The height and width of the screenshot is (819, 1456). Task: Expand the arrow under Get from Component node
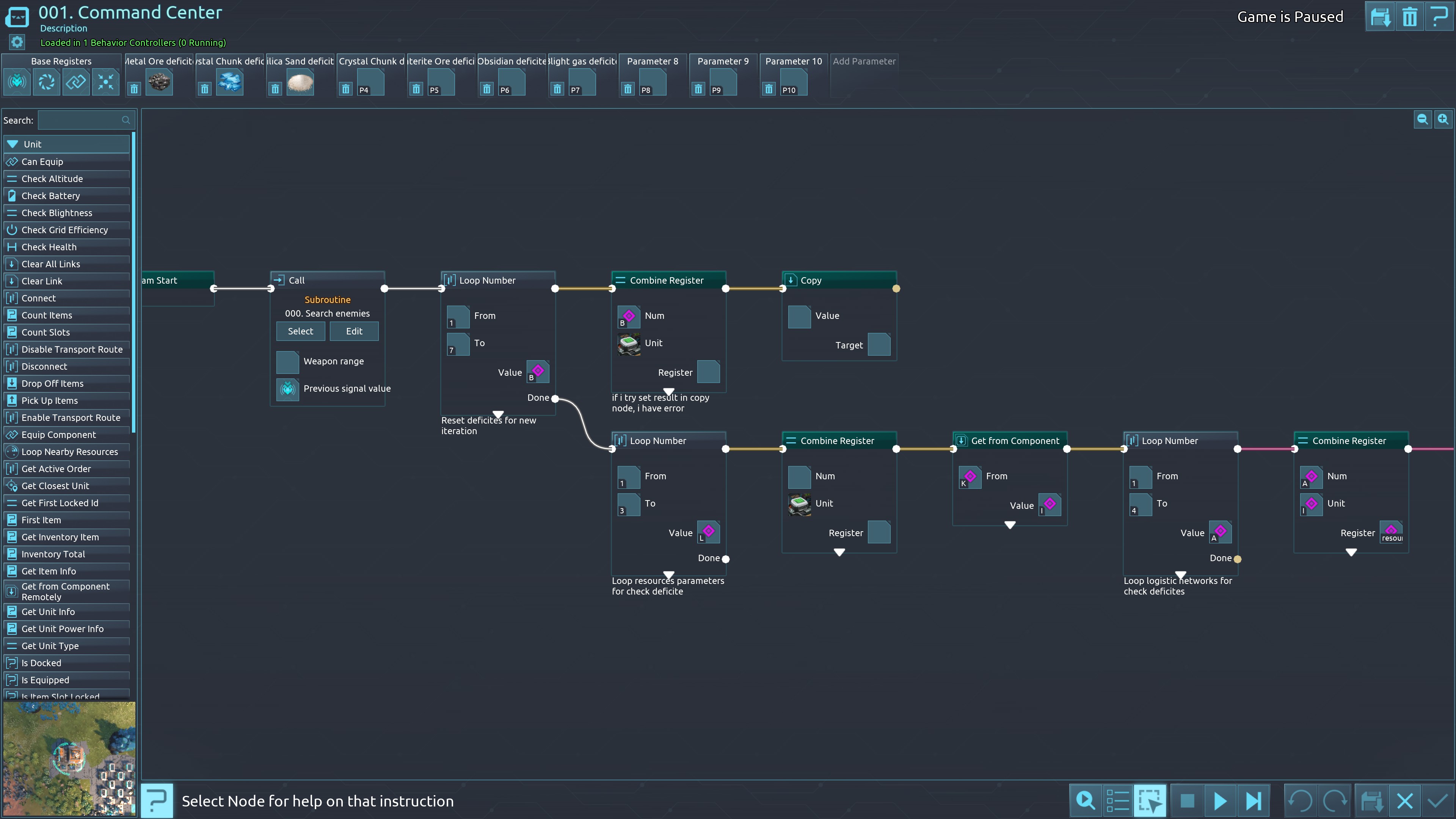tap(1009, 525)
